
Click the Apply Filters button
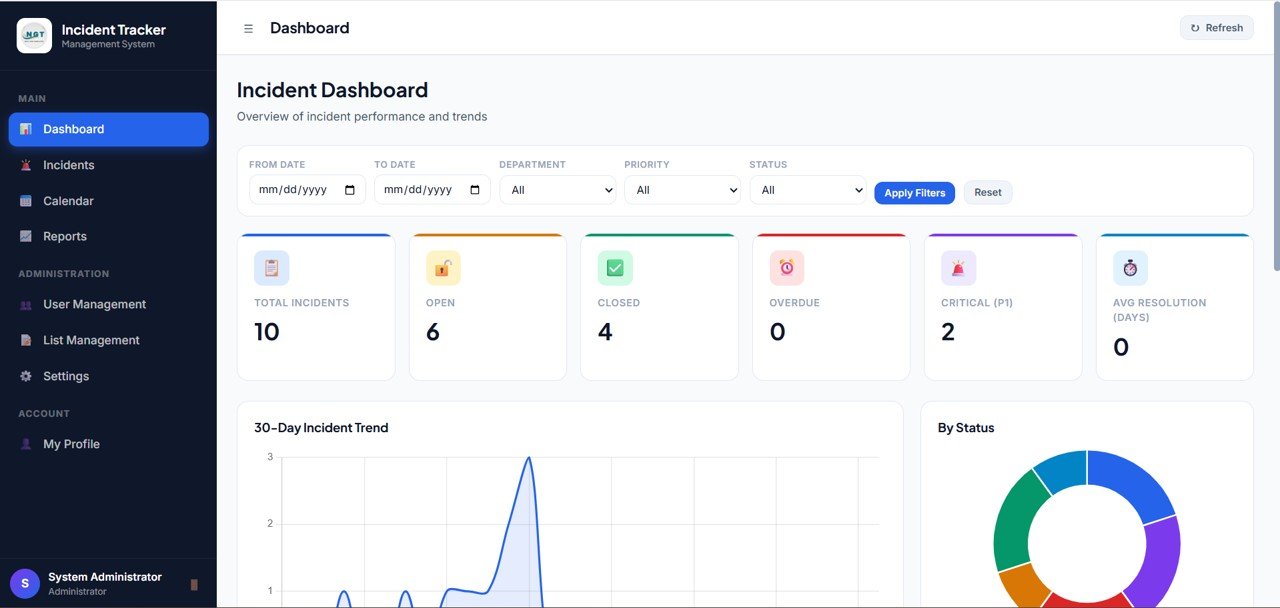[x=915, y=193]
